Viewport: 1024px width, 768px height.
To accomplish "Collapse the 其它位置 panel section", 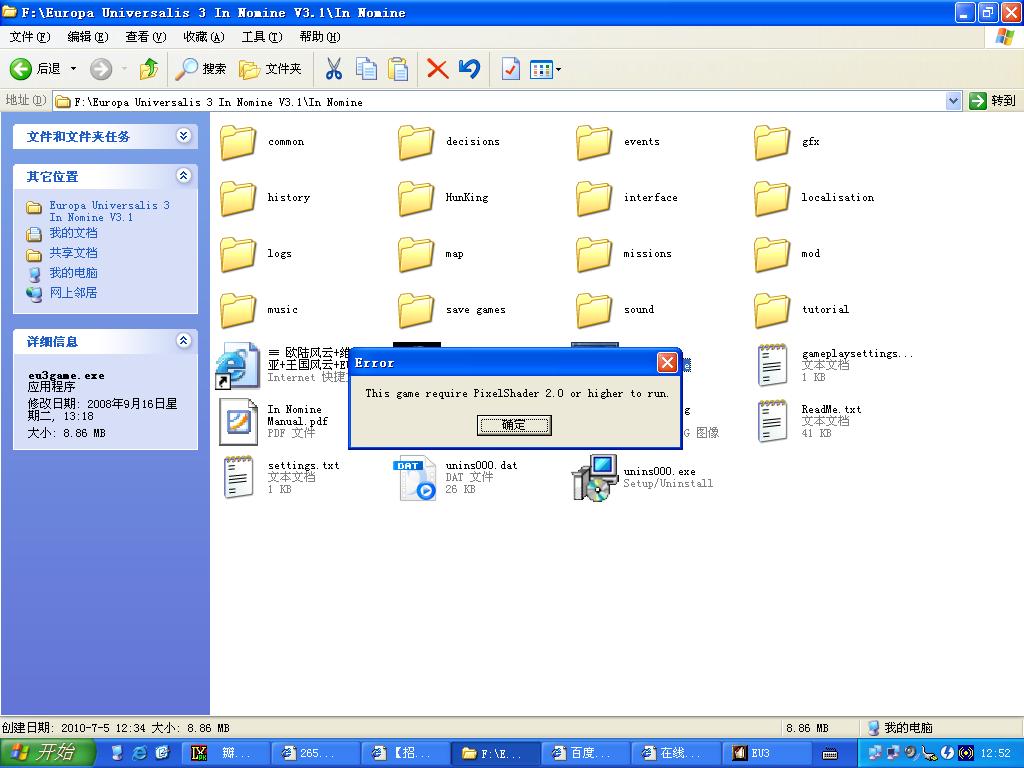I will click(183, 176).
